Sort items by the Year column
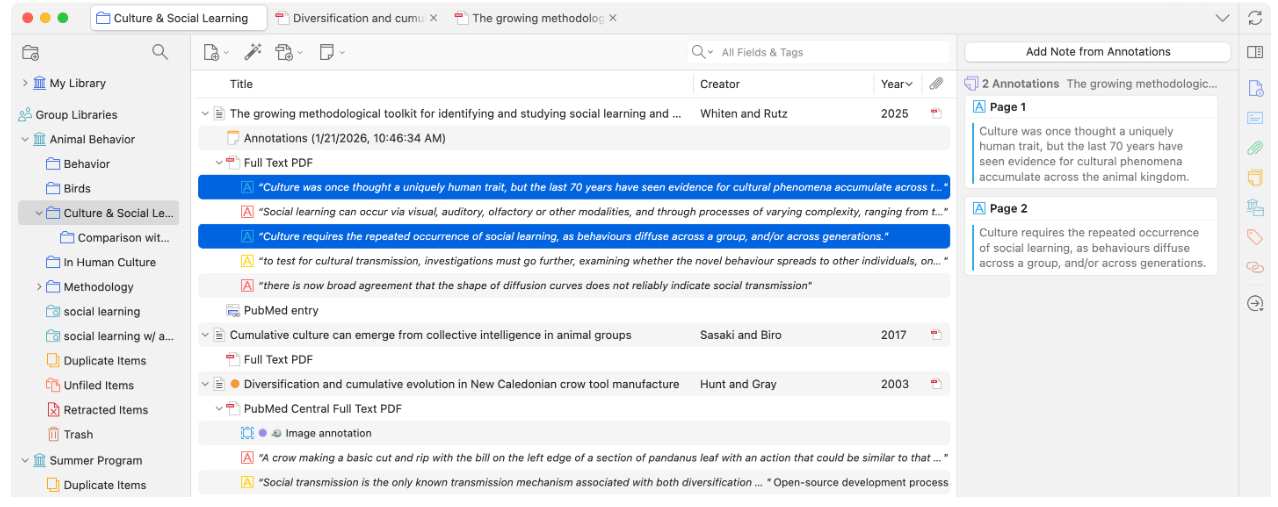The width and height of the screenshot is (1278, 507). tap(895, 84)
